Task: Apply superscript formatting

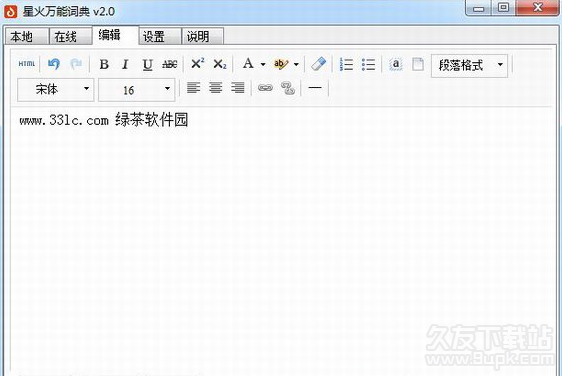Action: pyautogui.click(x=197, y=64)
